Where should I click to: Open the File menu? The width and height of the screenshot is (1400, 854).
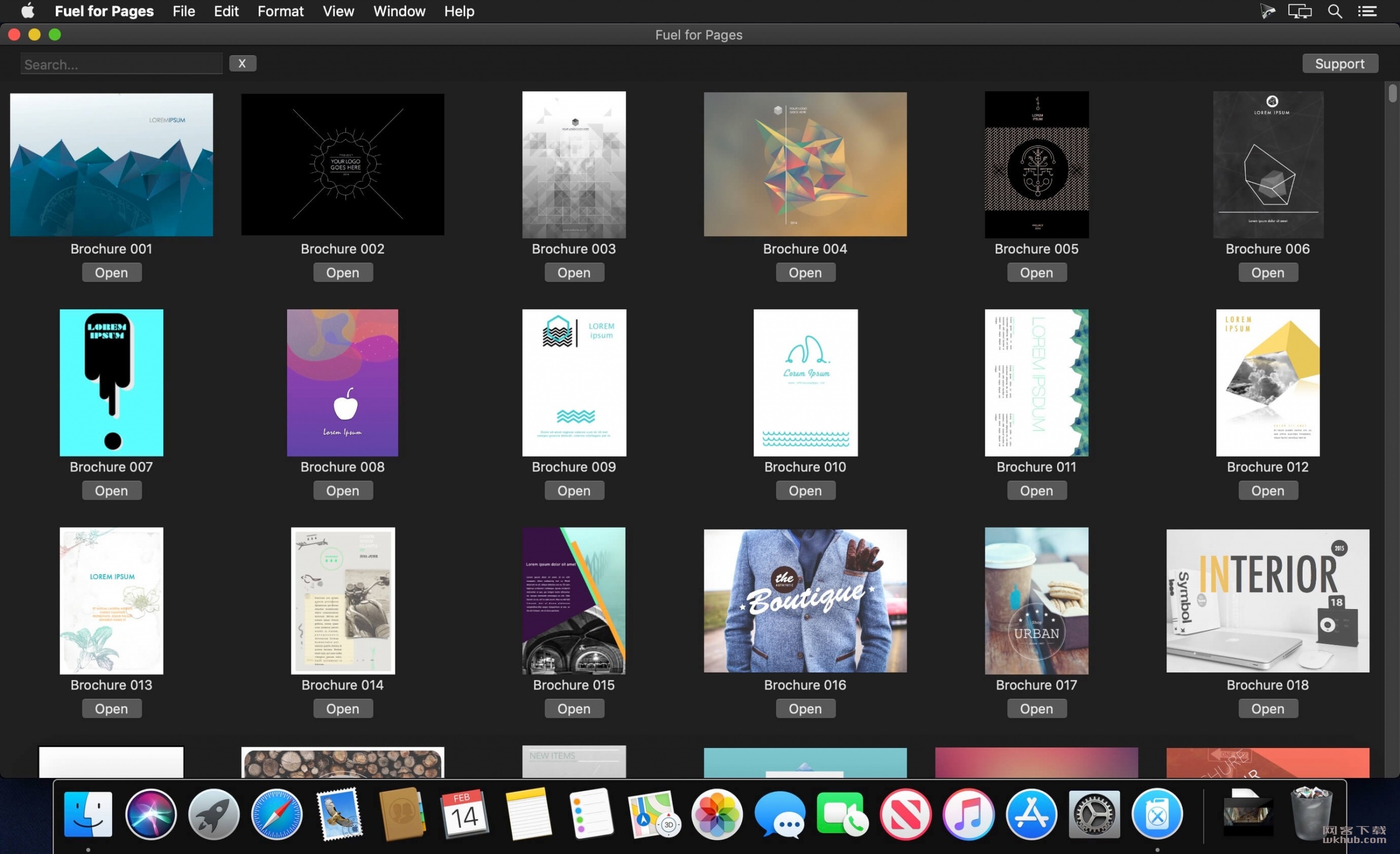[184, 11]
